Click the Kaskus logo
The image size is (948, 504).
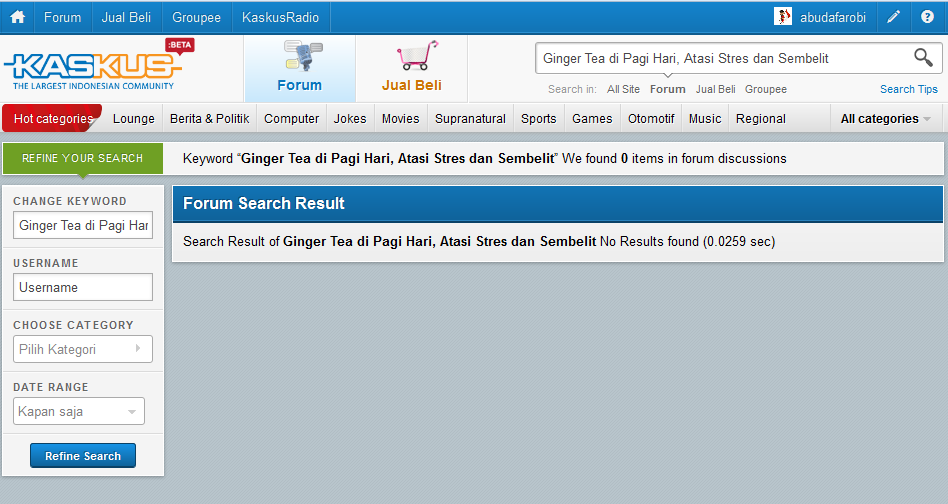[x=97, y=67]
